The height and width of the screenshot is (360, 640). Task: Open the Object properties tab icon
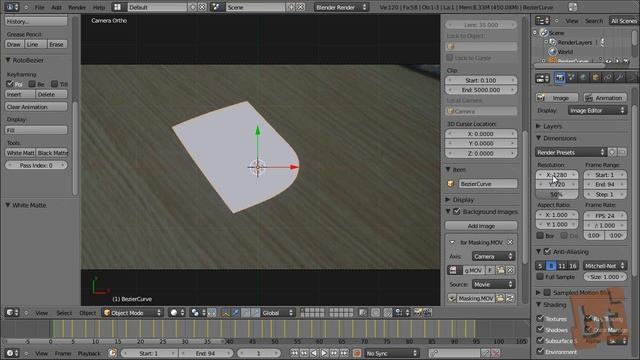[x=596, y=78]
